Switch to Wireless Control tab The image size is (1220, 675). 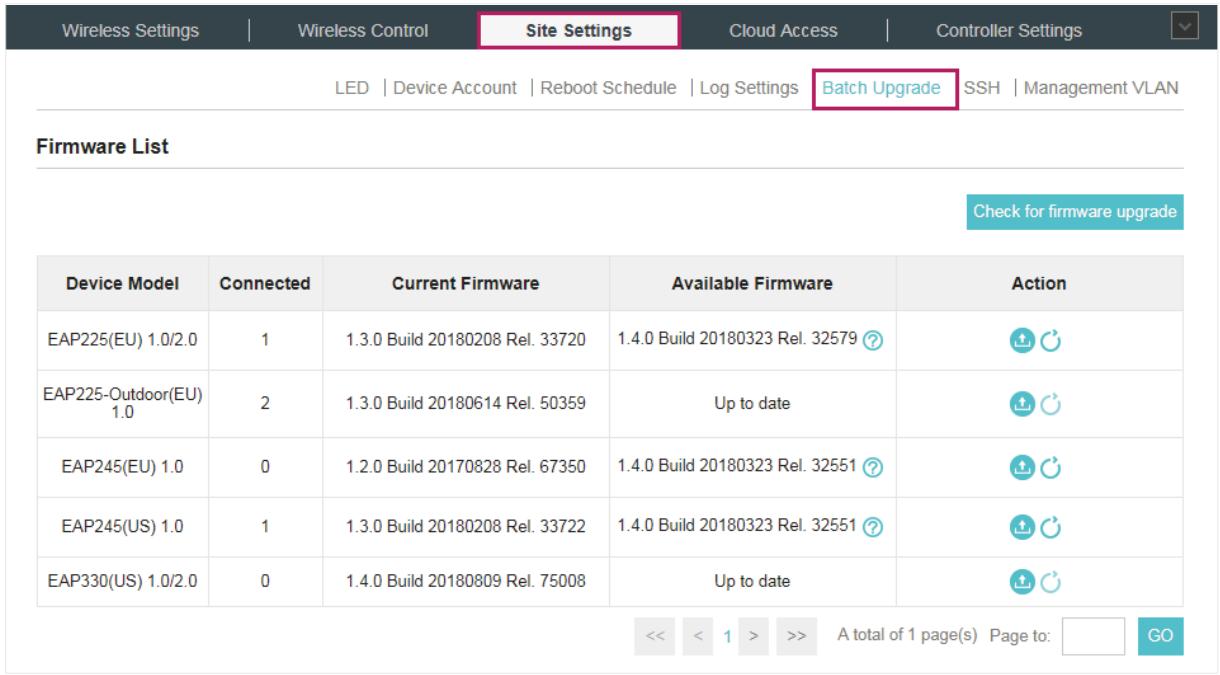363,30
